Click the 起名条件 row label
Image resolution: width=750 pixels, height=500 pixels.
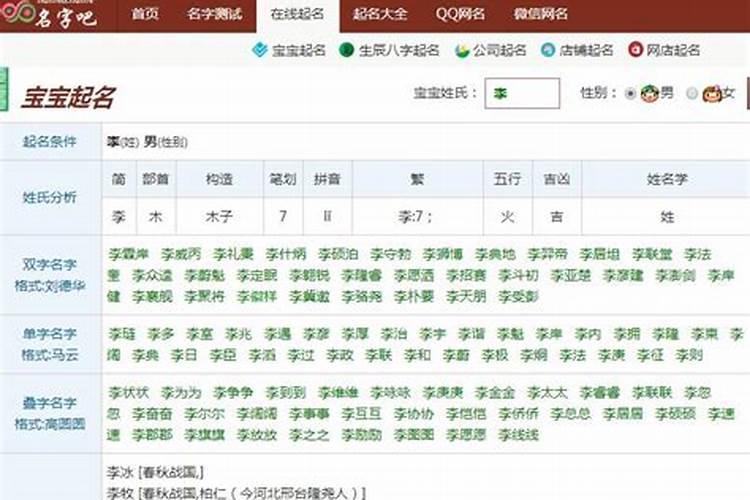click(50, 141)
